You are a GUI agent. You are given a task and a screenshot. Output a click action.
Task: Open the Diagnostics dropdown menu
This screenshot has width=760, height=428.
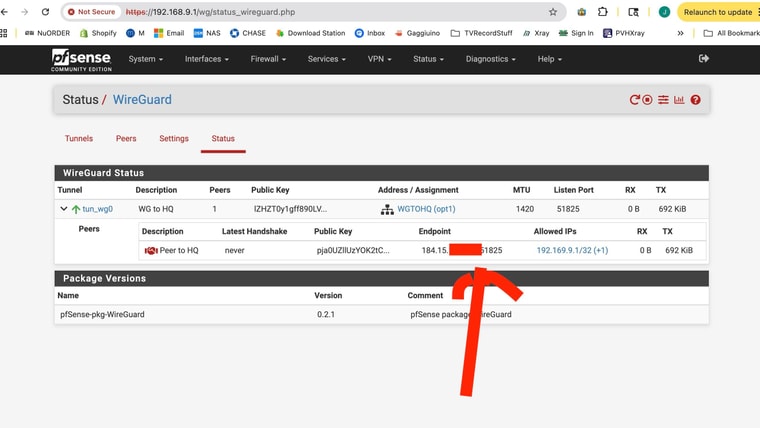[491, 59]
